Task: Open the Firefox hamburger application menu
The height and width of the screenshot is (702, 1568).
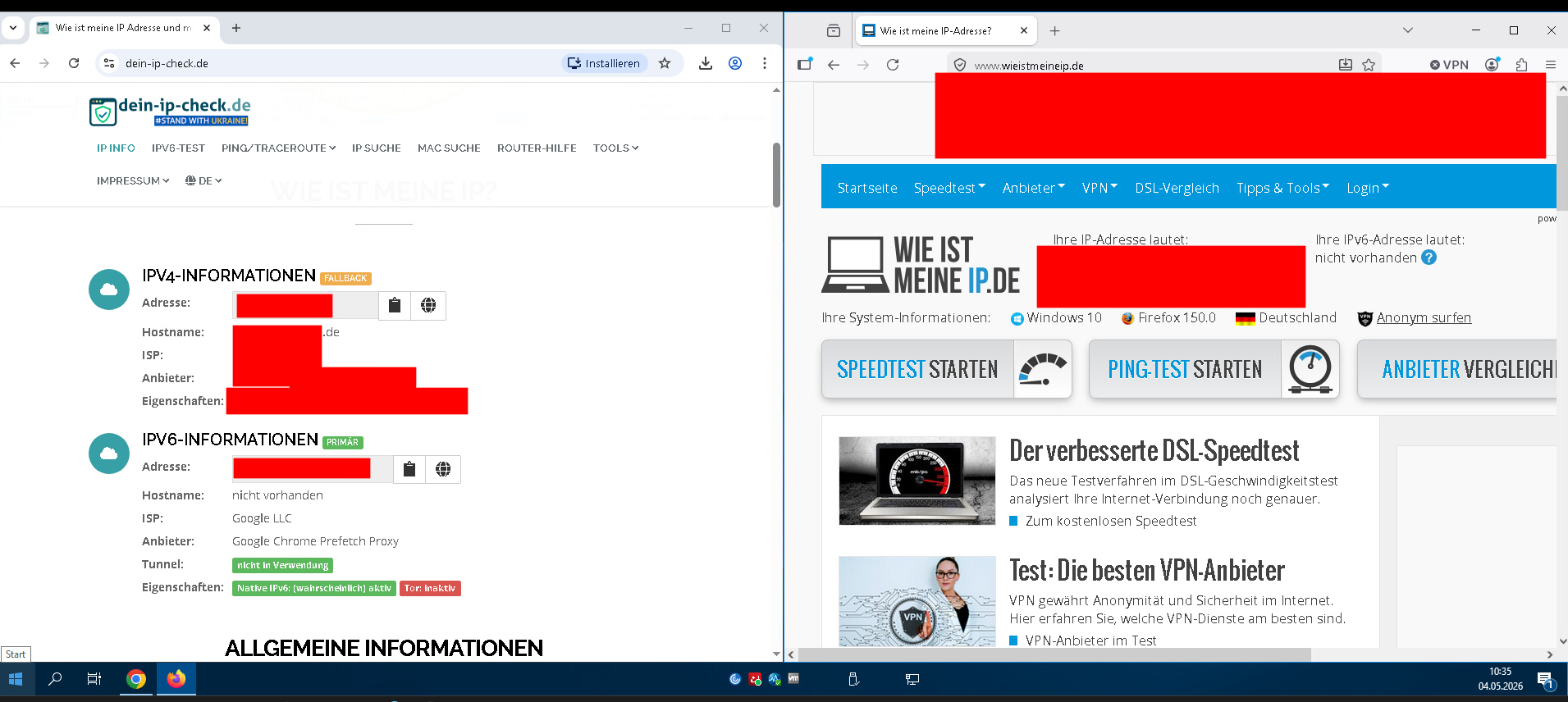Action: click(x=1550, y=65)
